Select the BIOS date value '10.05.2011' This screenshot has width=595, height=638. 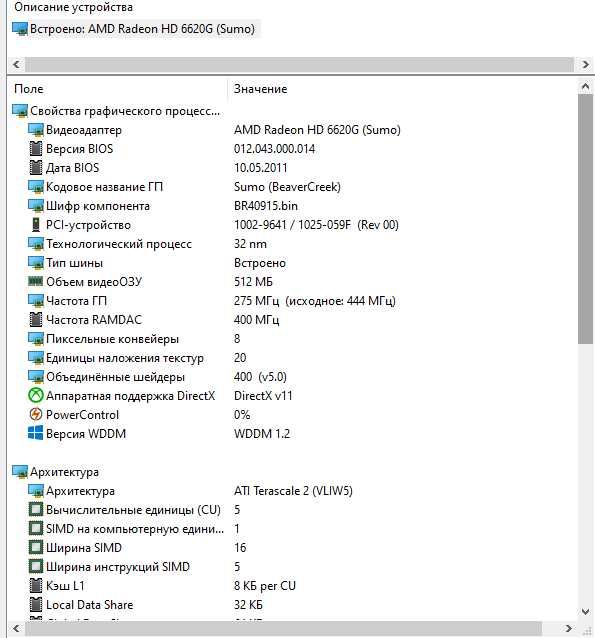tap(260, 168)
